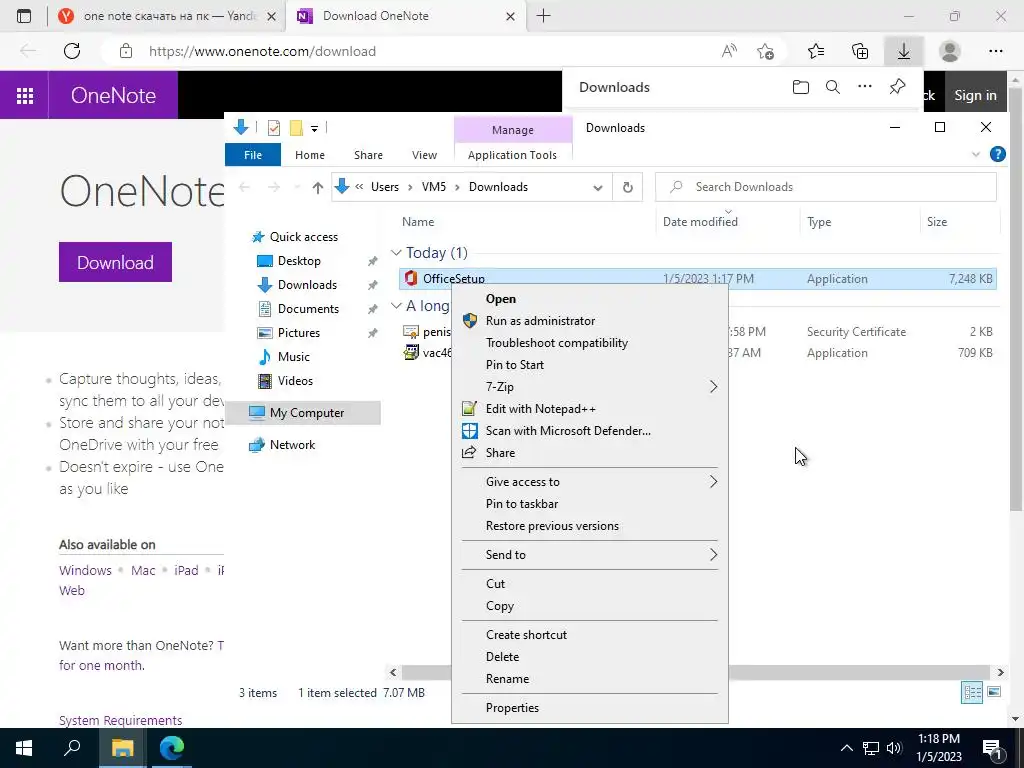Add this page to favorites
This screenshot has height=768, width=1024.
tap(765, 51)
